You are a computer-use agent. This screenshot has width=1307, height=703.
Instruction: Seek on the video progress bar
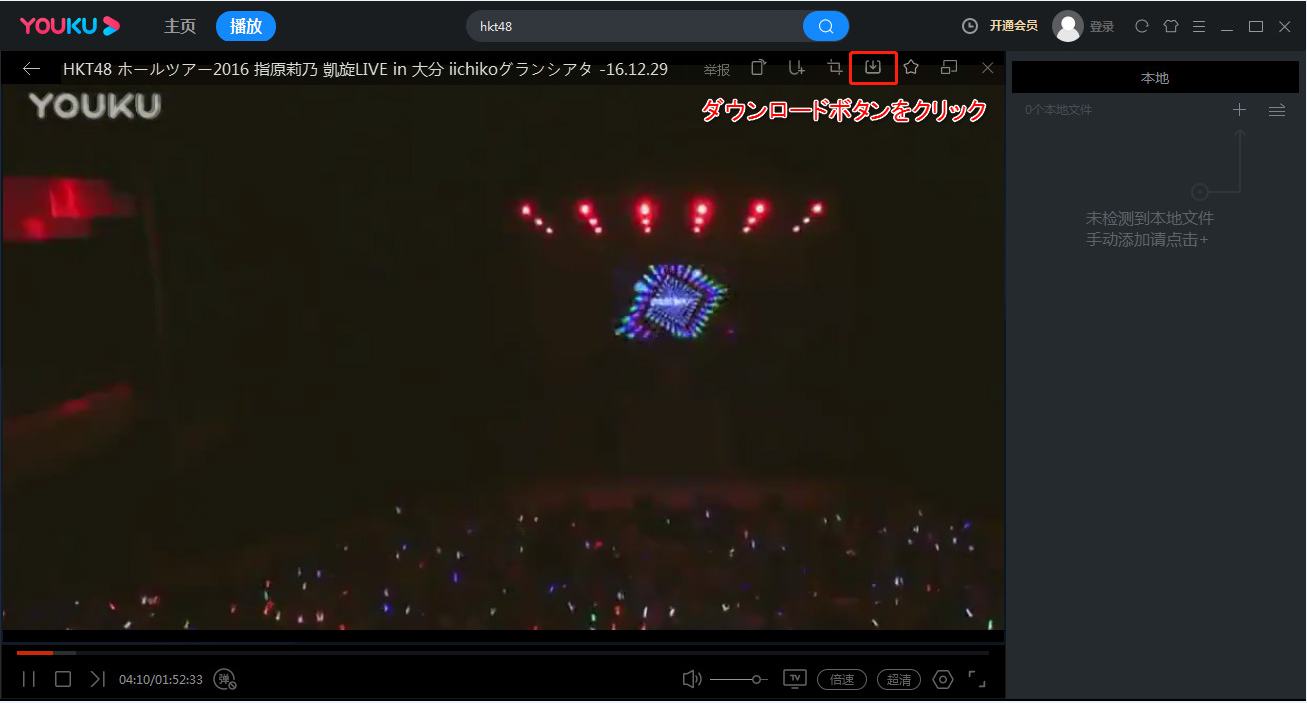(x=503, y=653)
